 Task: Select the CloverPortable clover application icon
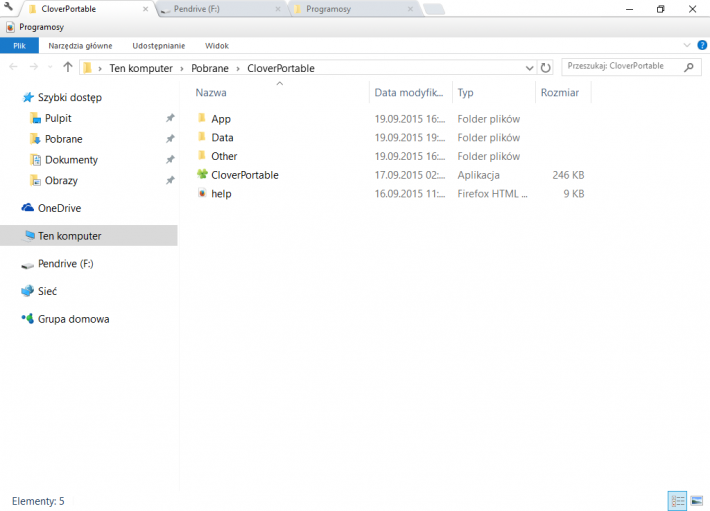coord(202,174)
